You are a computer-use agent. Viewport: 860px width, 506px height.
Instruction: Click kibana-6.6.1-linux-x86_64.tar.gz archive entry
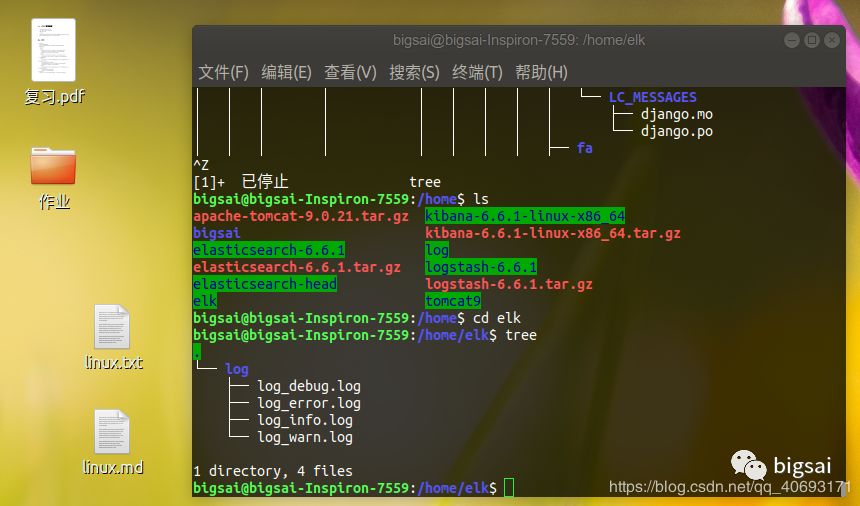[x=553, y=233]
